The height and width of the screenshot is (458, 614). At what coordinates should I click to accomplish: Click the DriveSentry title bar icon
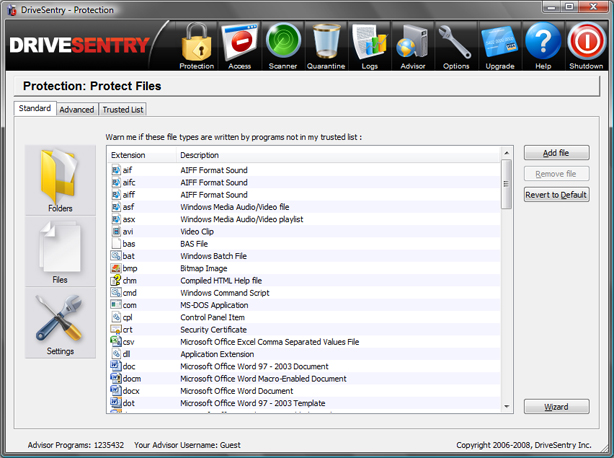(x=12, y=10)
